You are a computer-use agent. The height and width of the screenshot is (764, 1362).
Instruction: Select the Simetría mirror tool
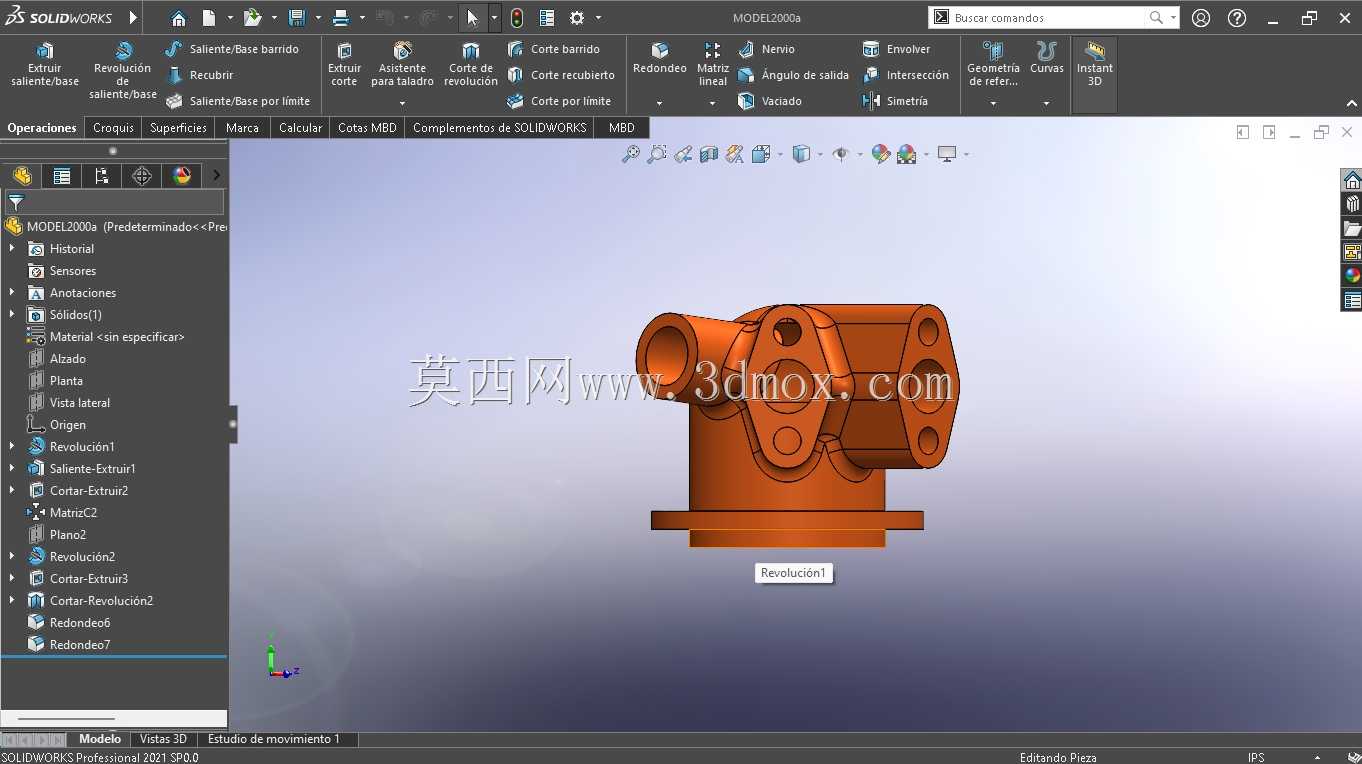895,101
